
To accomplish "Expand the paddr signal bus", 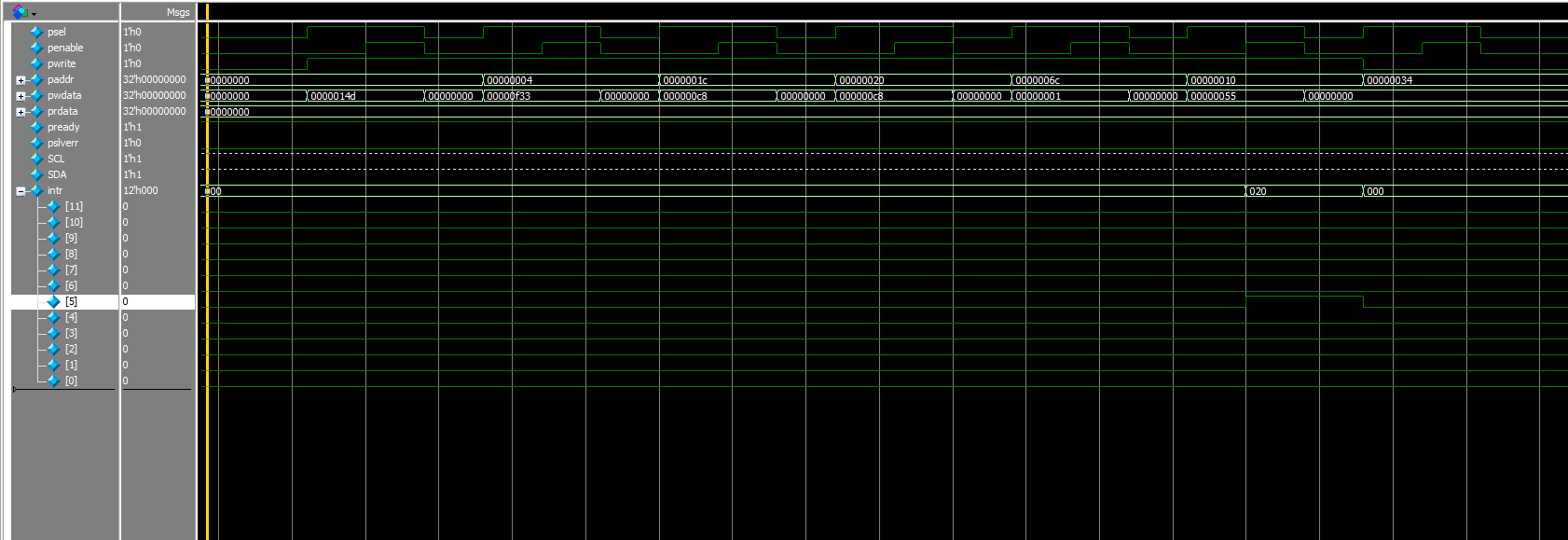I will [21, 80].
